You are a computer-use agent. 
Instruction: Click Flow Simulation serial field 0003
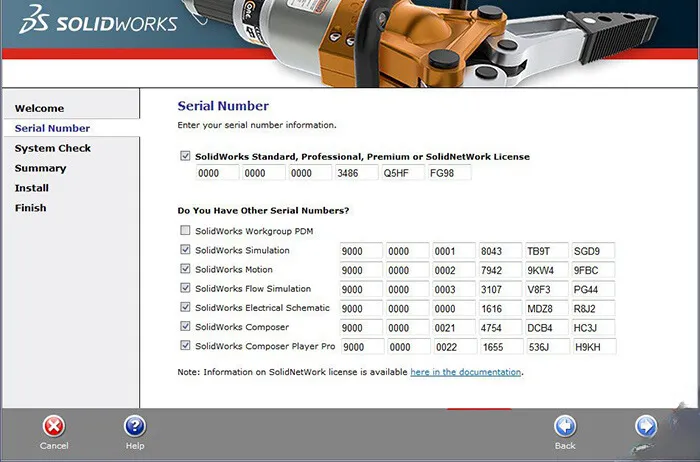click(454, 289)
